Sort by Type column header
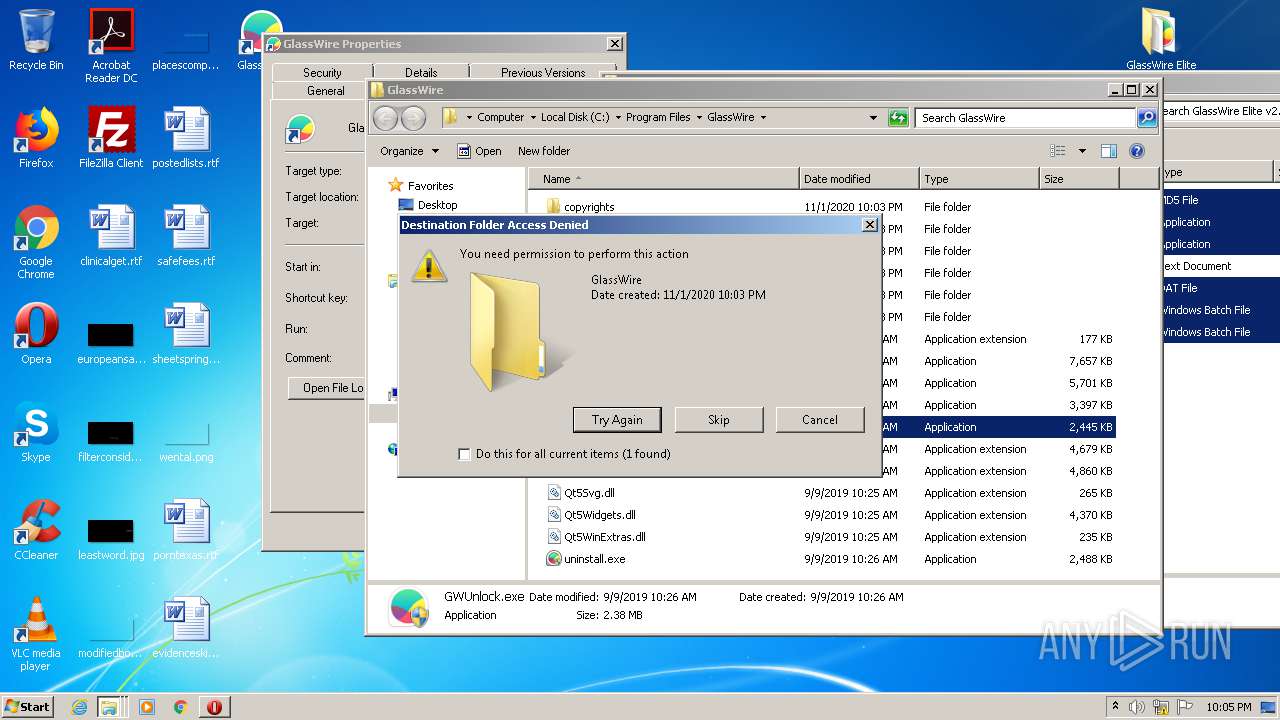Viewport: 1280px width, 720px height. tap(979, 179)
